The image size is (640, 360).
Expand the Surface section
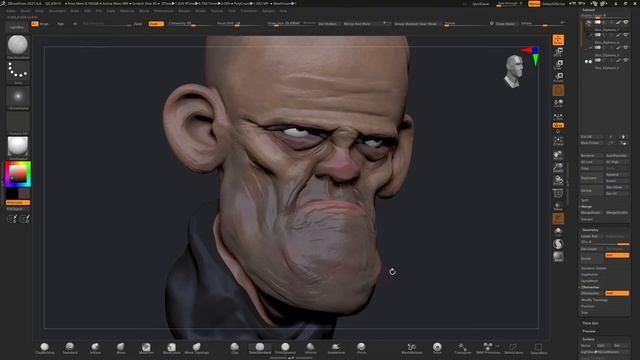pos(588,339)
